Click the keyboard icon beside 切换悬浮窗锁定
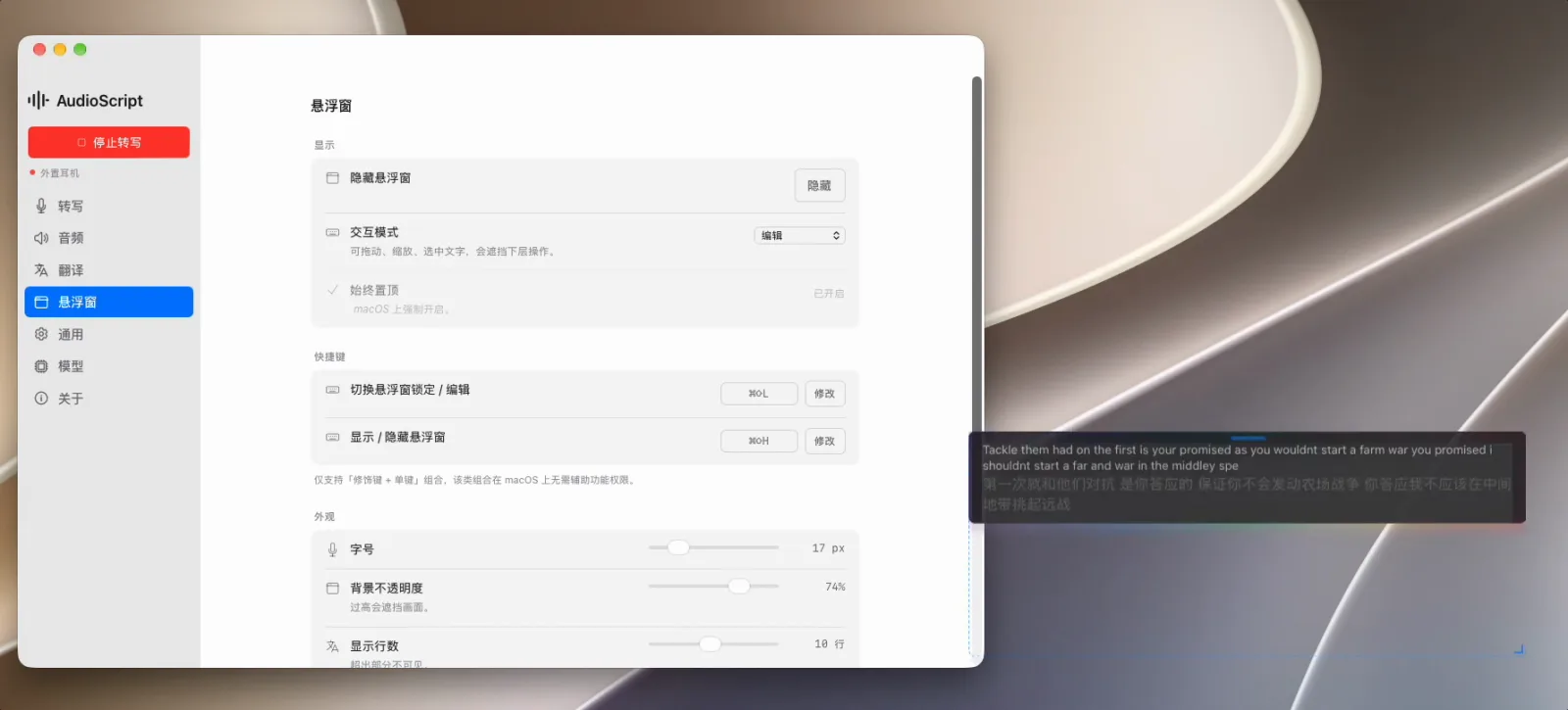The width and height of the screenshot is (1568, 710). point(332,390)
